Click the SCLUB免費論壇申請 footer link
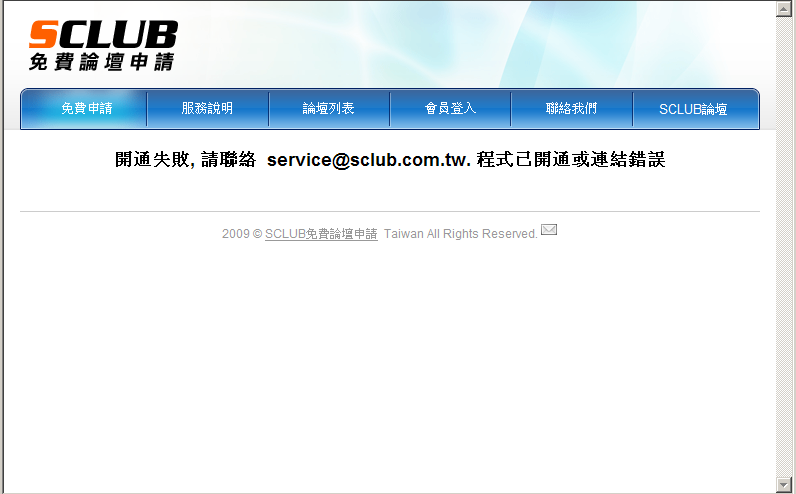 pos(321,234)
